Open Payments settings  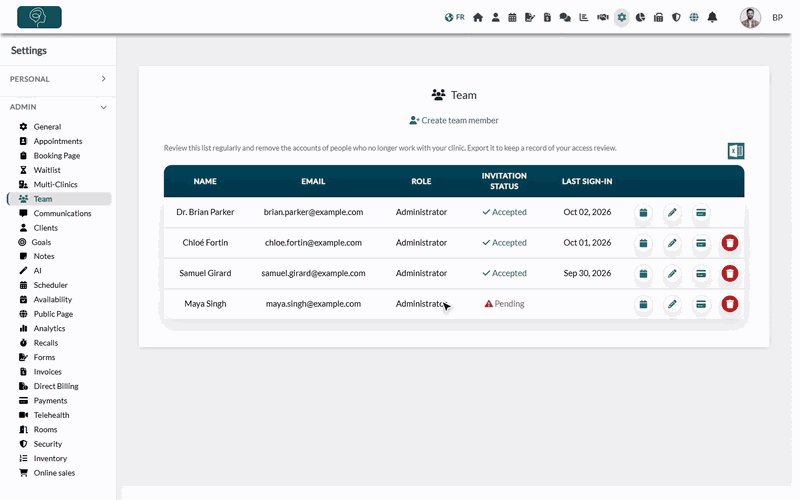[x=50, y=401]
